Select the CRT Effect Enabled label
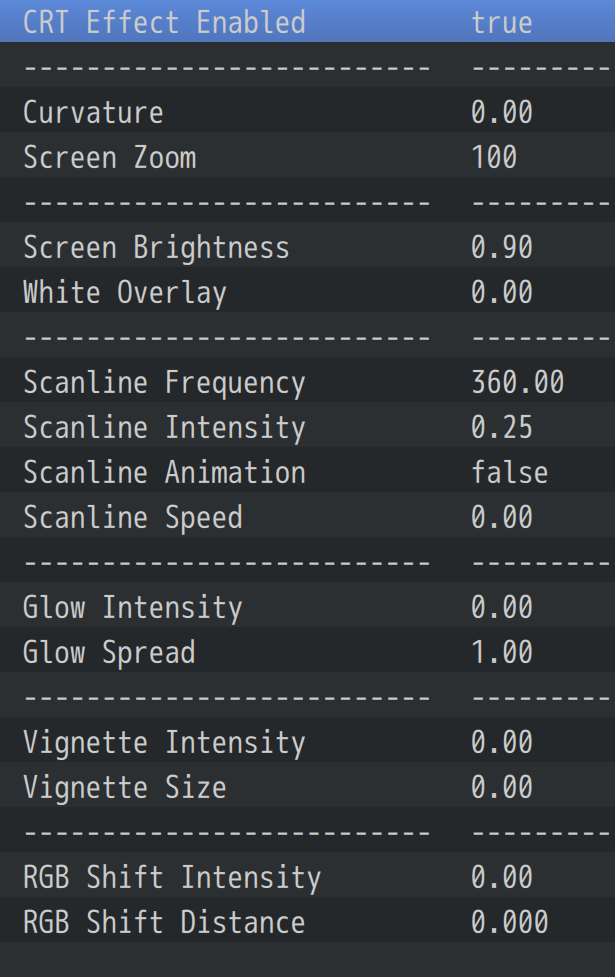 coord(164,22)
